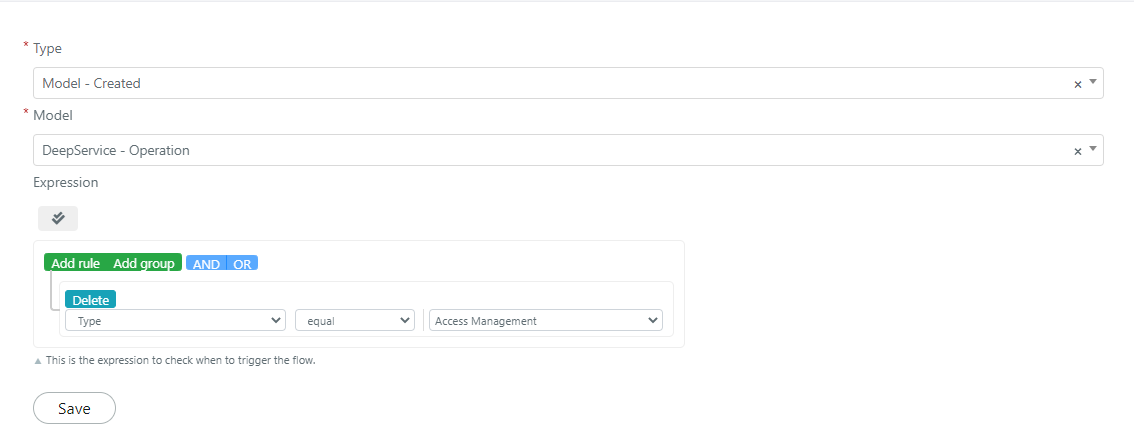Expand the Model dropdown arrow
Viewport: 1134px width, 436px height.
(x=1093, y=148)
